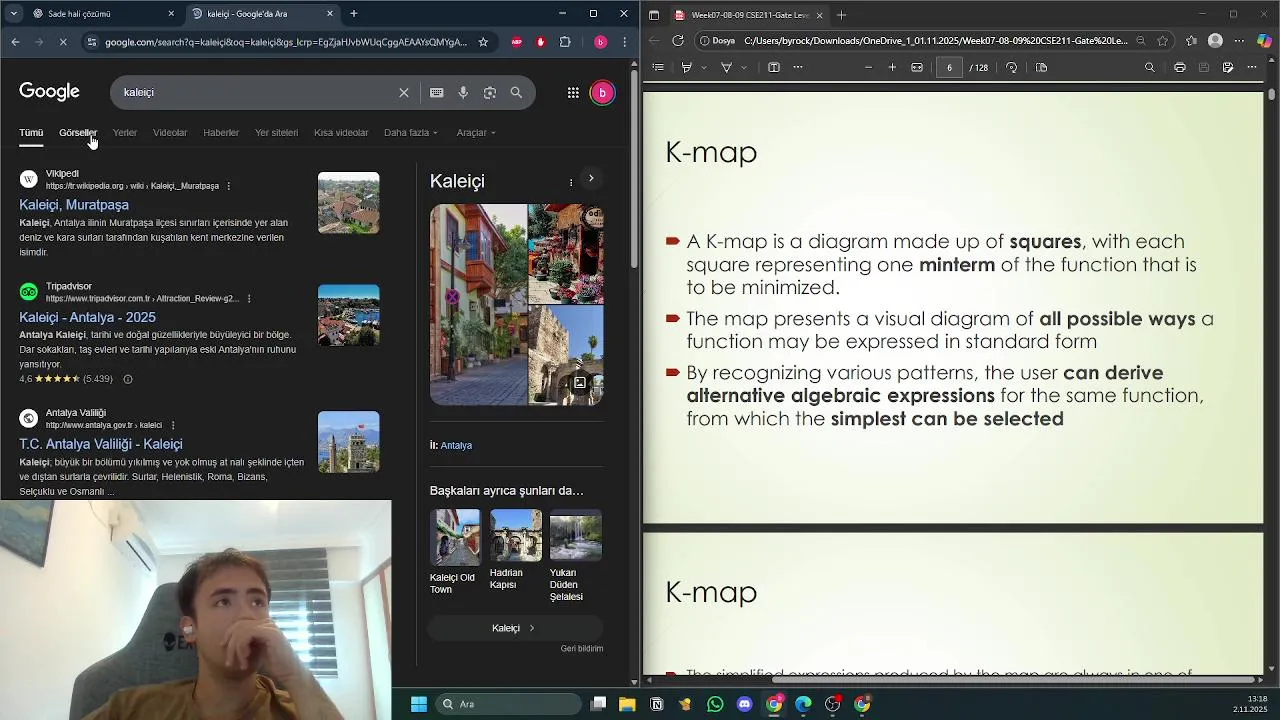Open the Chrome three-dot menu

[x=625, y=42]
